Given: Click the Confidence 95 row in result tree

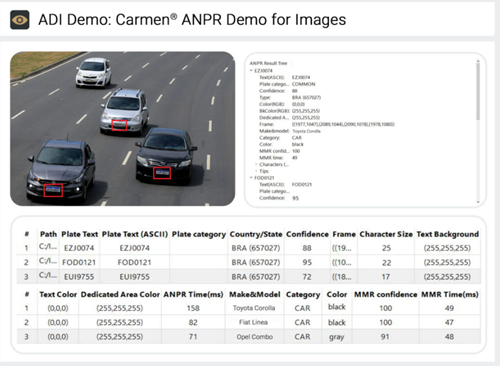Looking at the screenshot, I should [x=279, y=198].
